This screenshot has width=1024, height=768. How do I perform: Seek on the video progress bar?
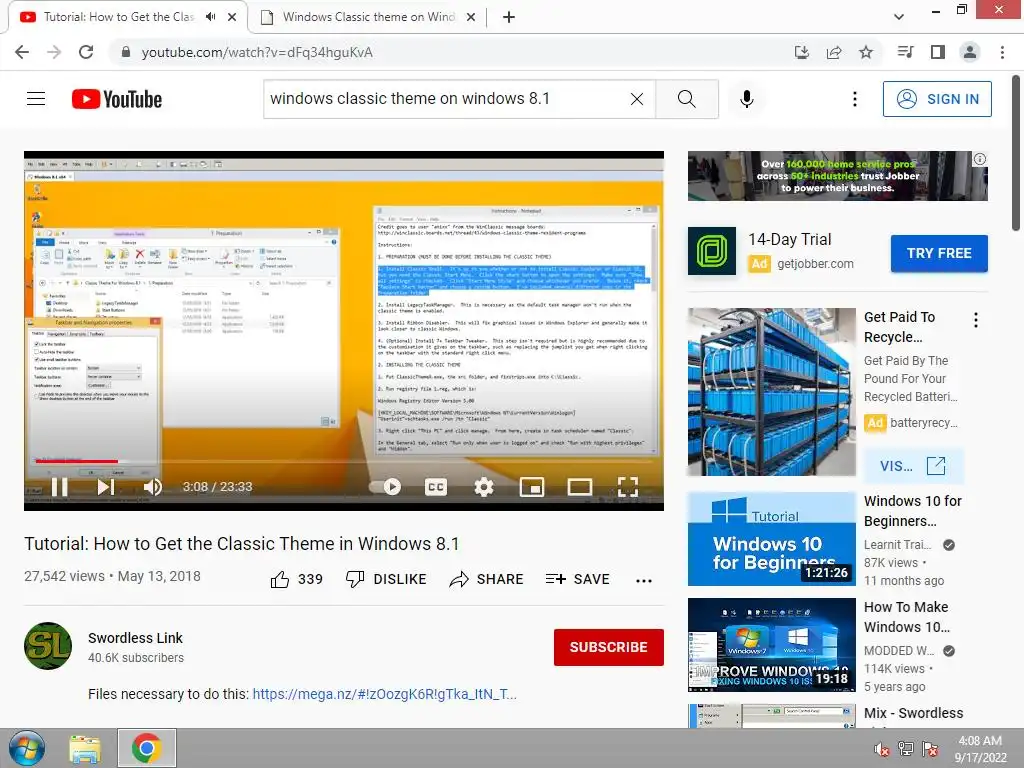tap(344, 461)
